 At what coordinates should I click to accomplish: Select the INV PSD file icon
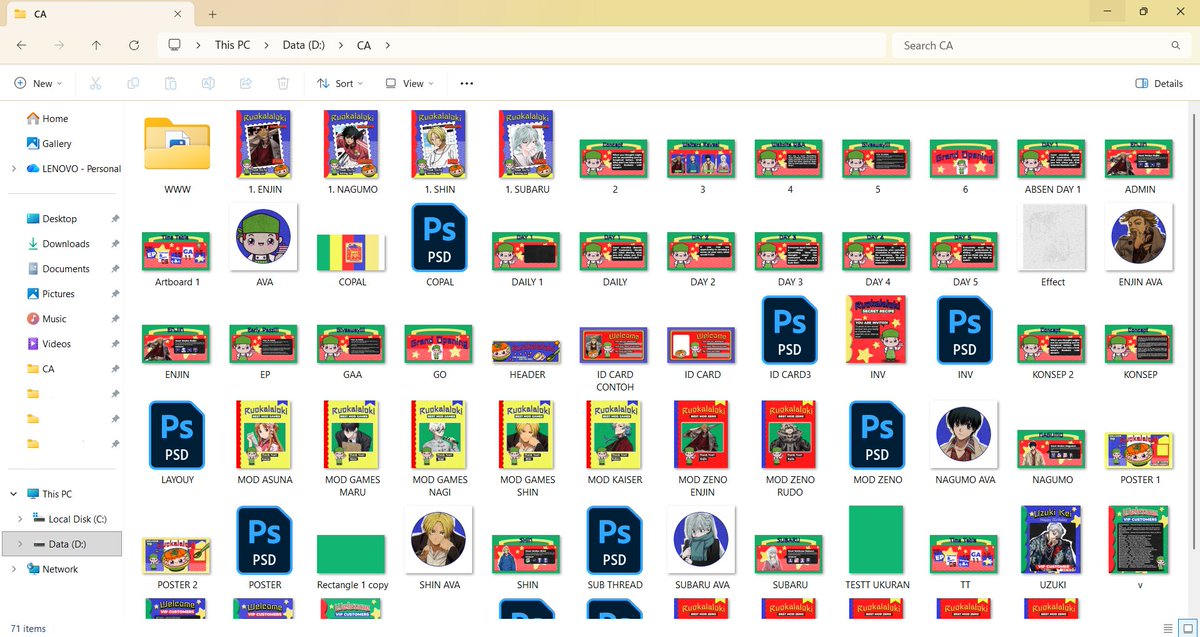(x=965, y=330)
